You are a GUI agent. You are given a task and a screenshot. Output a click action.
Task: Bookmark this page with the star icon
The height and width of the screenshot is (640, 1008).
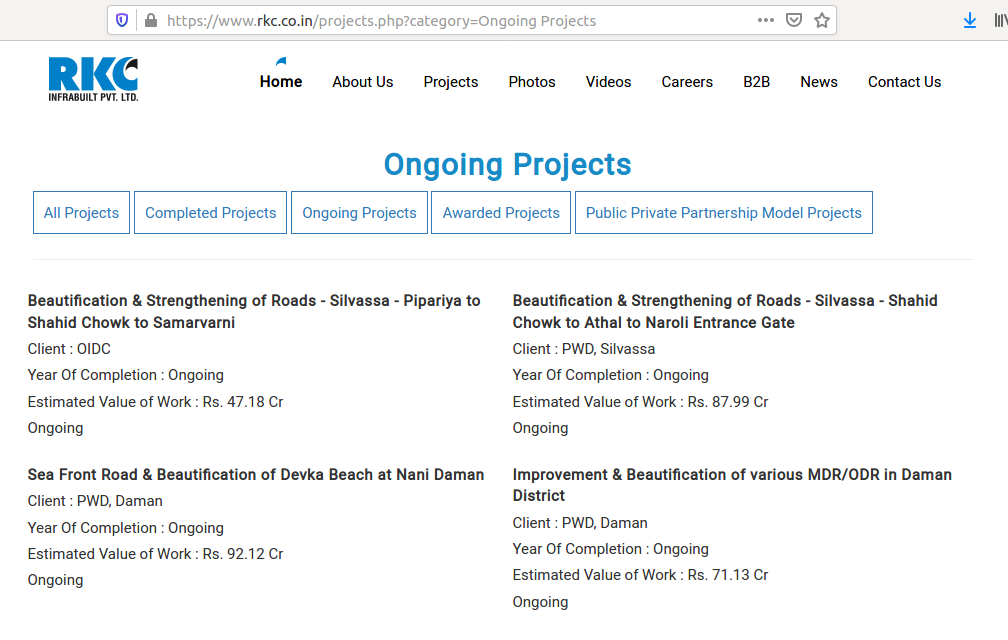click(x=822, y=20)
